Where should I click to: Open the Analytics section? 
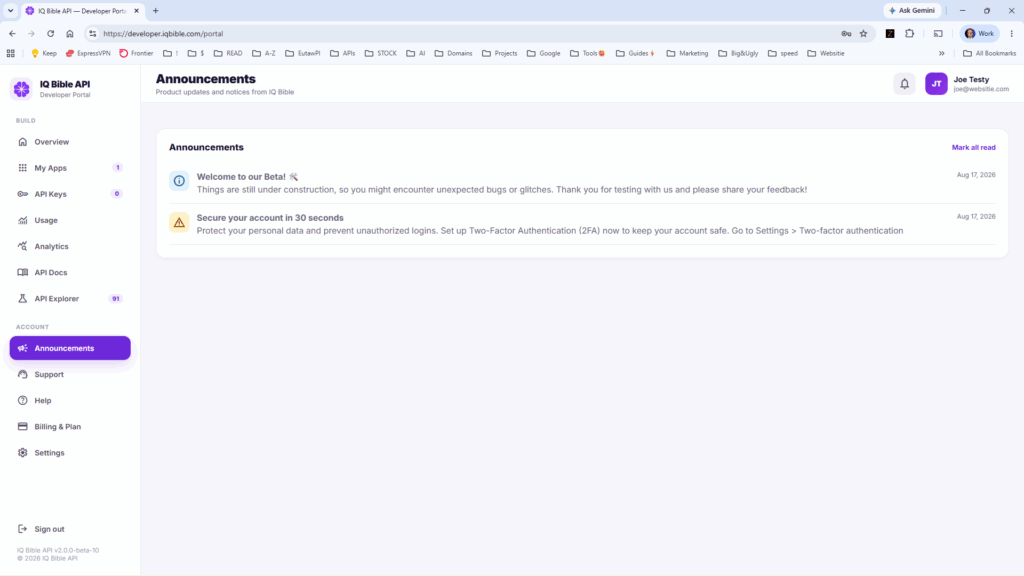tap(70, 246)
